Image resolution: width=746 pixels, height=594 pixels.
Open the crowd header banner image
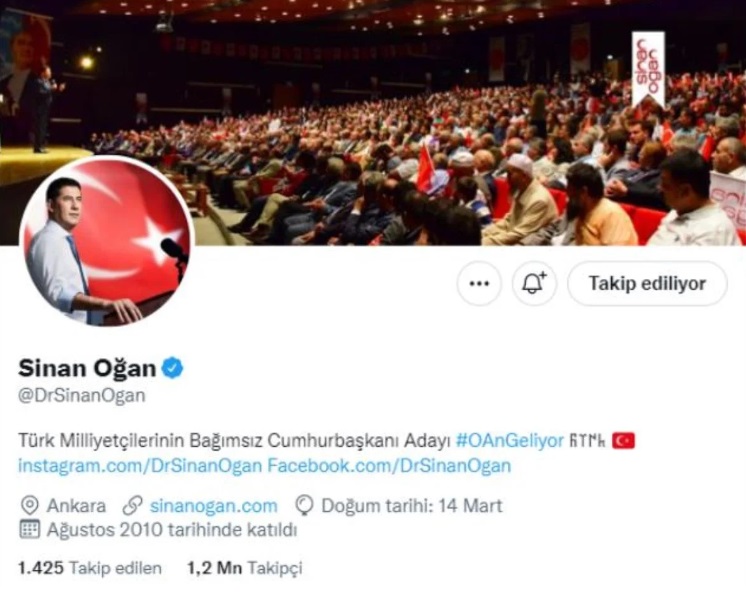373,123
